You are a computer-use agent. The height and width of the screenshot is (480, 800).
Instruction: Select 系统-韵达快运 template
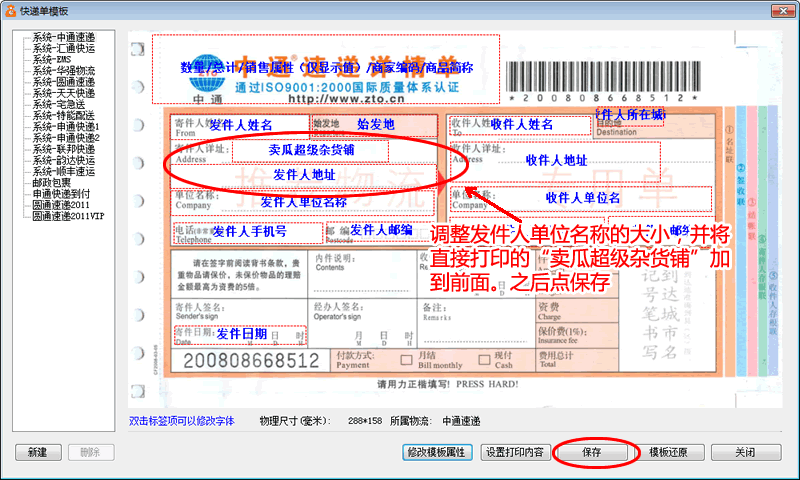click(63, 160)
